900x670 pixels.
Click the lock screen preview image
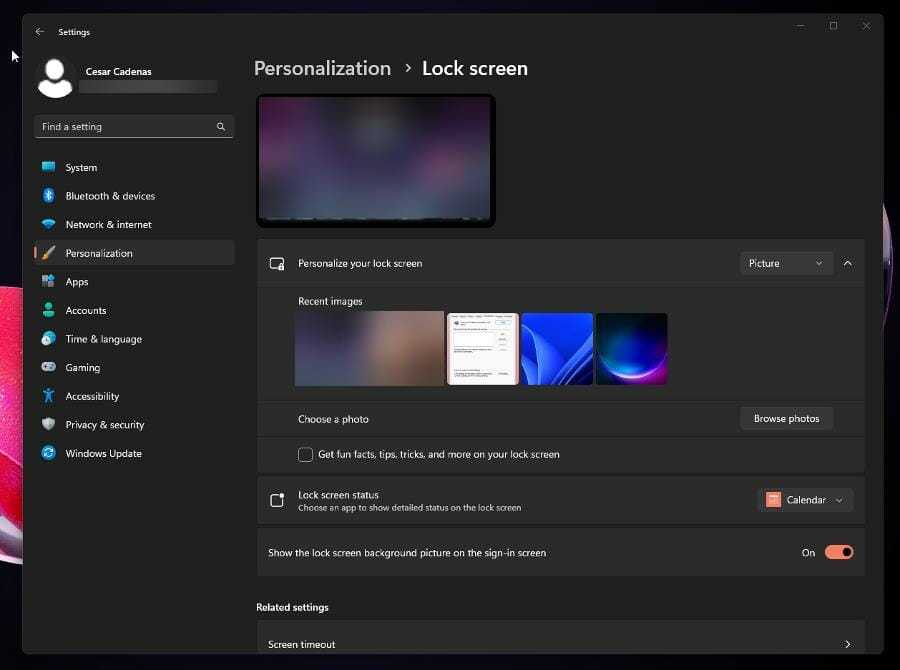pos(375,160)
